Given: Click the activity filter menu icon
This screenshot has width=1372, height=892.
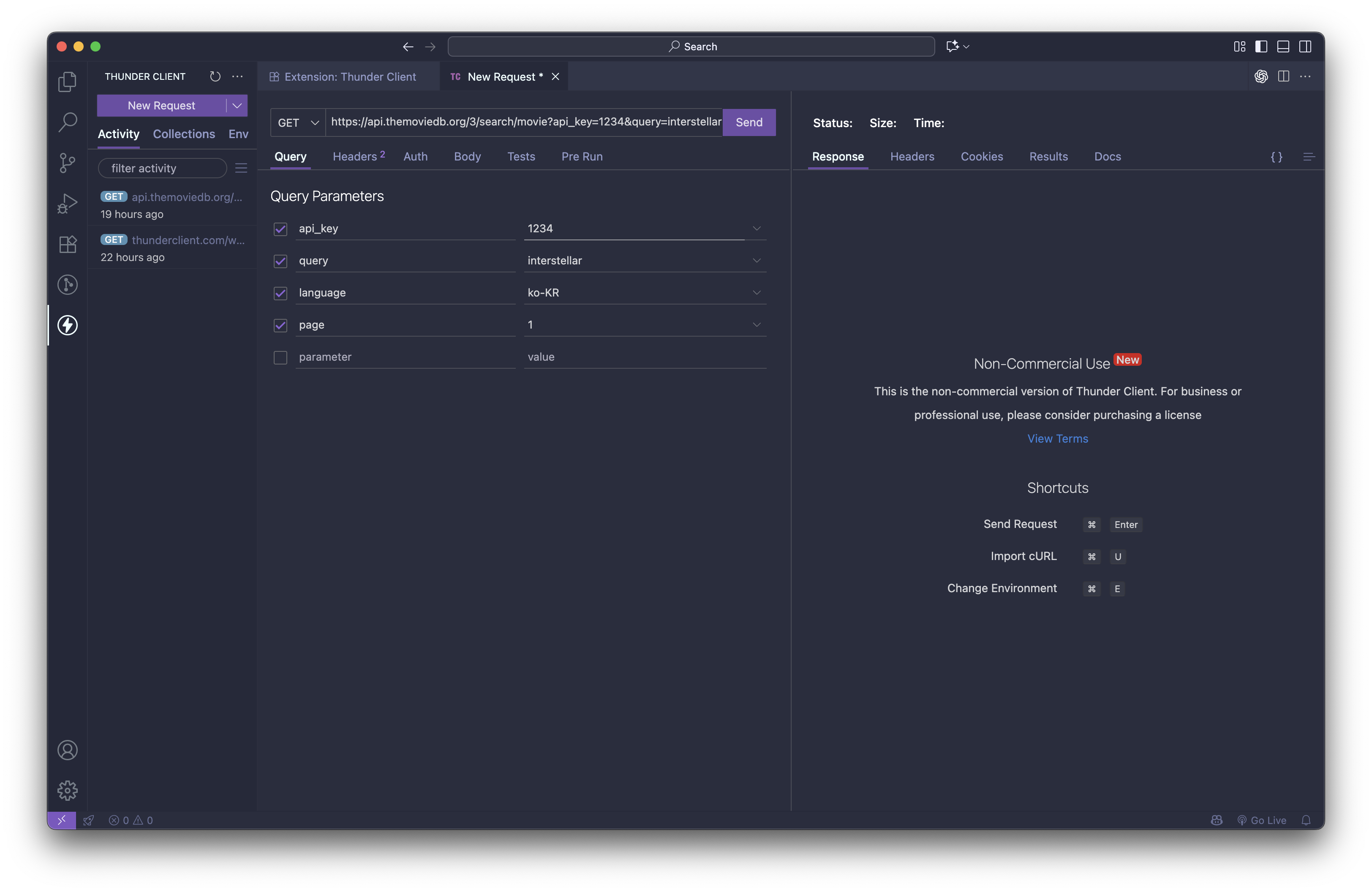Looking at the screenshot, I should 241,168.
